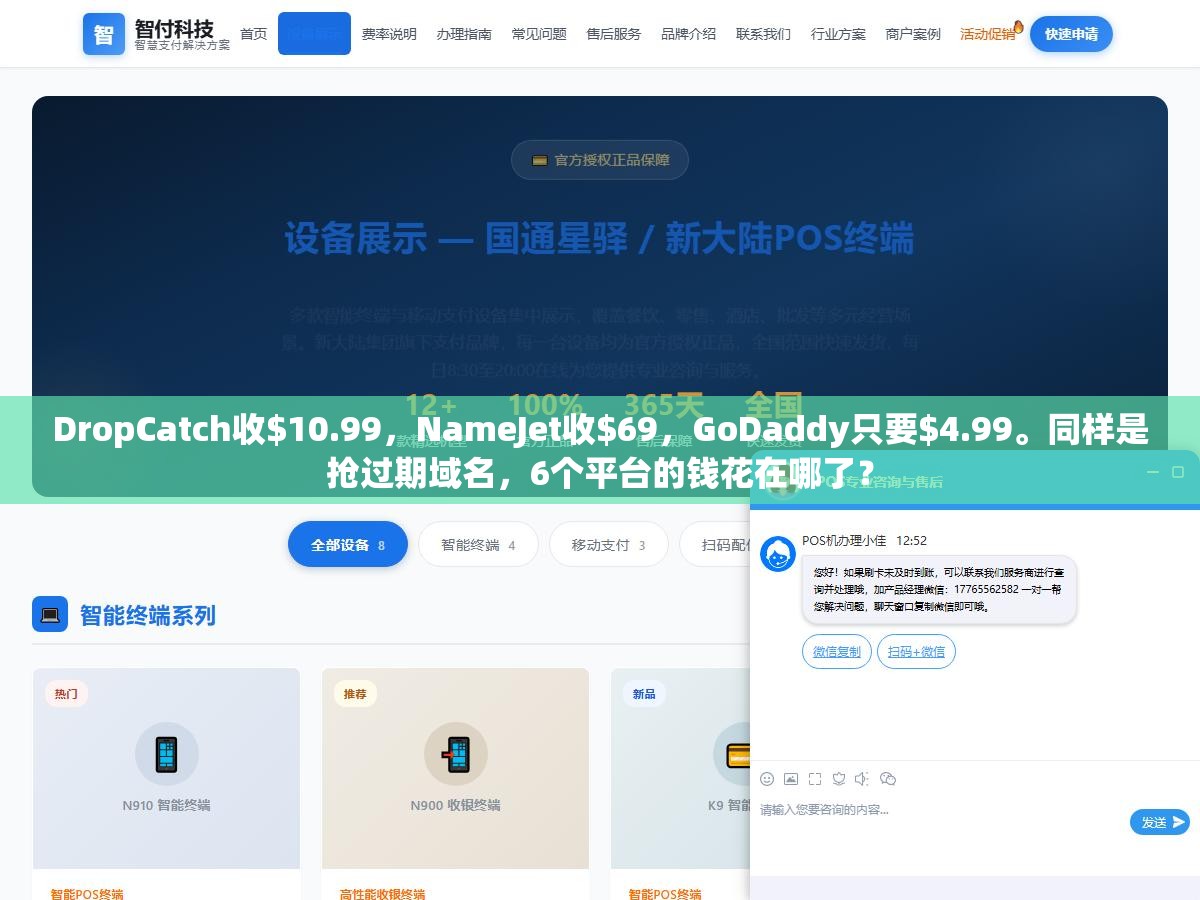Click the N910 智能终端 label
1200x900 pixels.
pyautogui.click(x=167, y=805)
